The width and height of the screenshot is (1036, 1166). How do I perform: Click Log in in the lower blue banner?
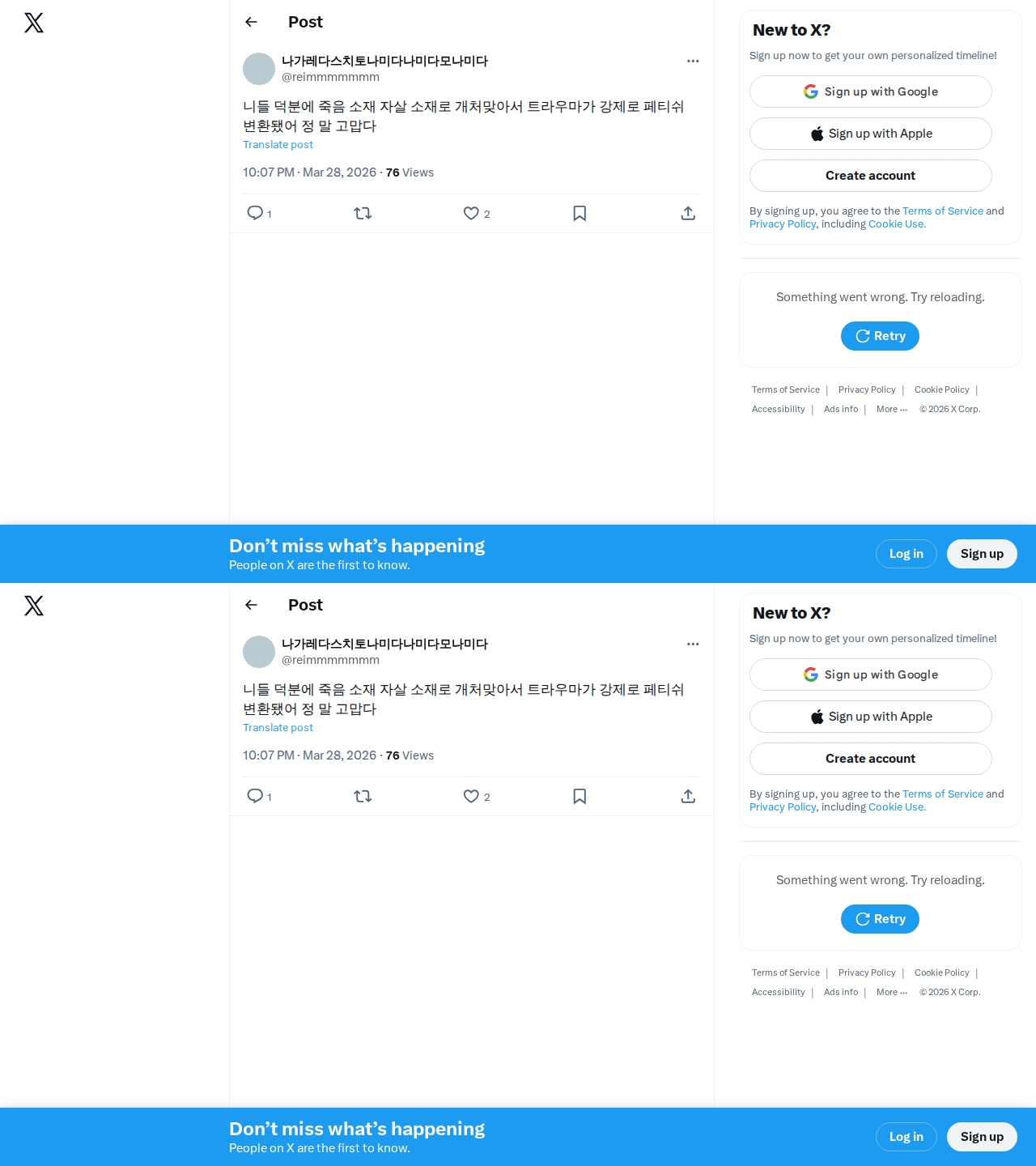[x=906, y=1137]
